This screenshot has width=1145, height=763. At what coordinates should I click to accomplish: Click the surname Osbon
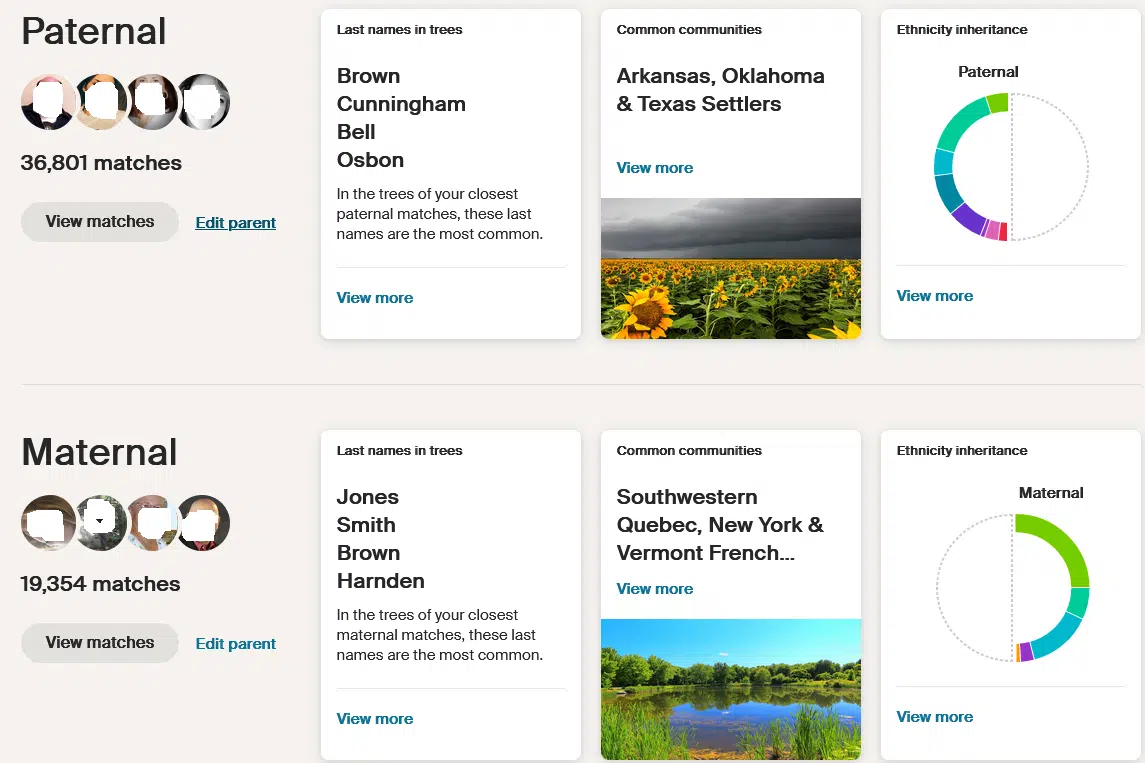click(x=370, y=160)
